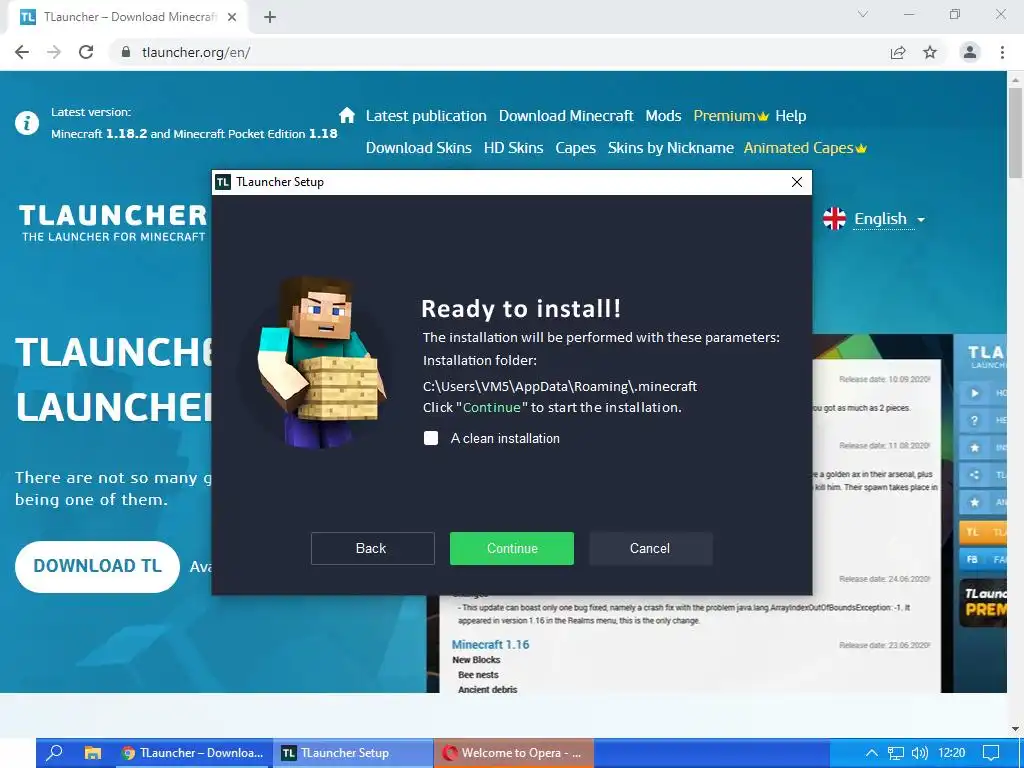The image size is (1024, 768).
Task: Open the HD Skins link
Action: (513, 148)
